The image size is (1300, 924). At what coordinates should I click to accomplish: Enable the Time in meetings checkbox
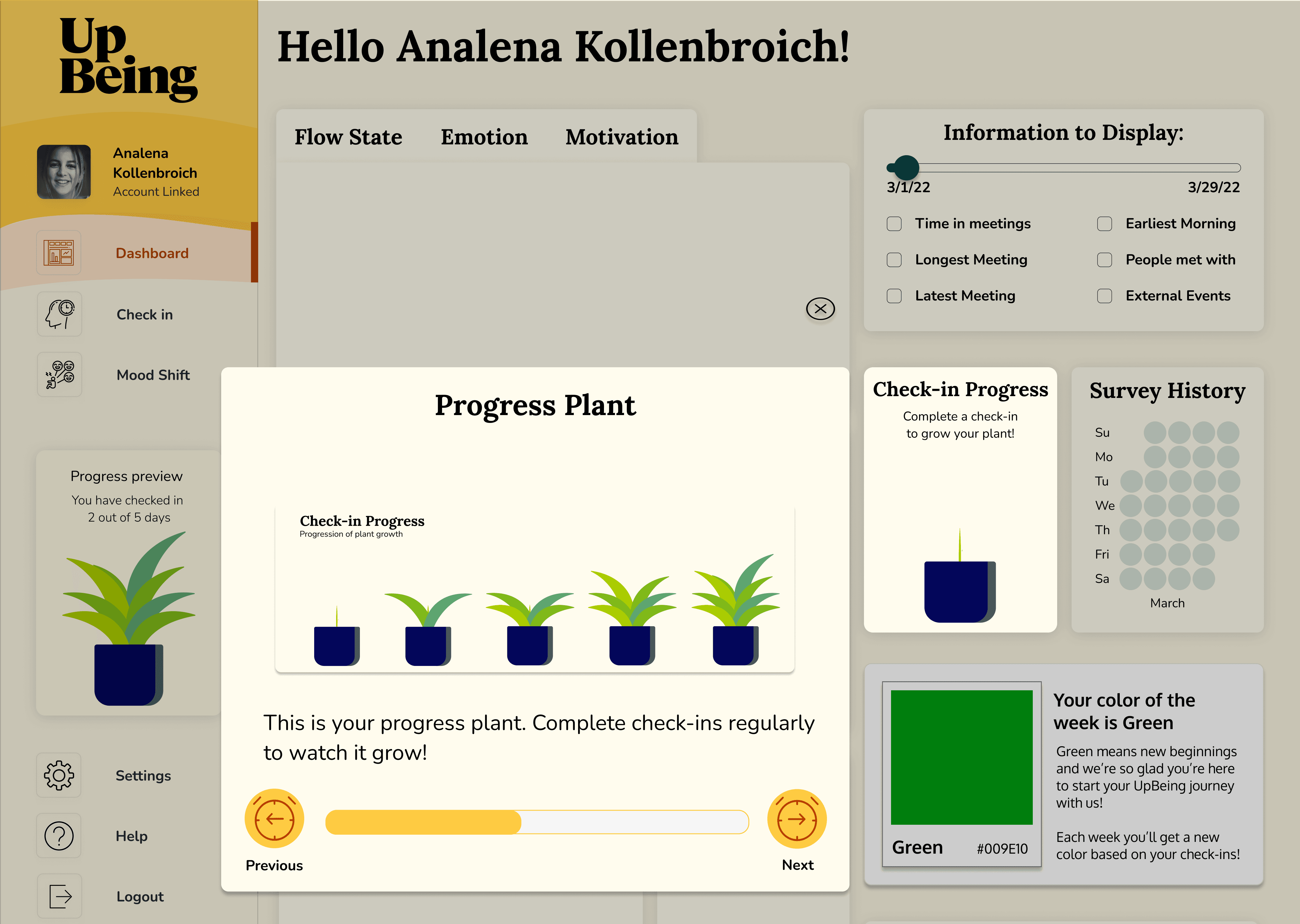pyautogui.click(x=894, y=223)
